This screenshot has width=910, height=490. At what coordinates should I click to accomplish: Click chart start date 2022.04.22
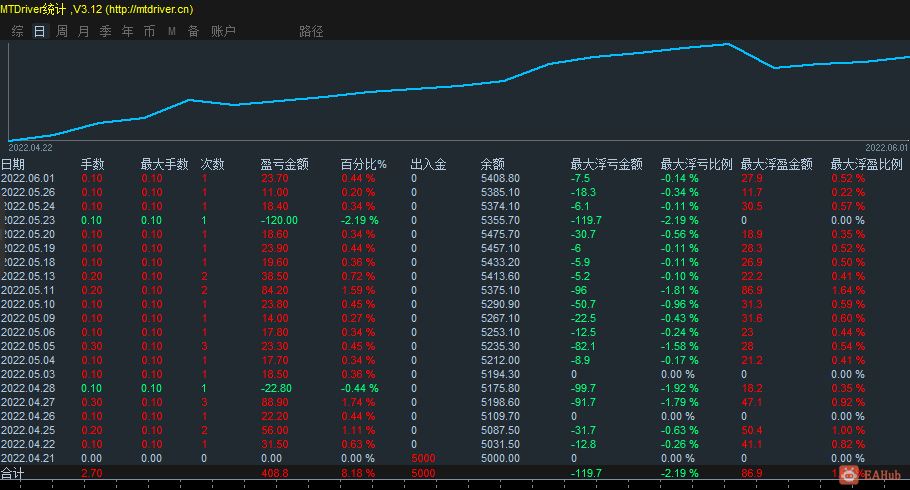click(x=31, y=148)
